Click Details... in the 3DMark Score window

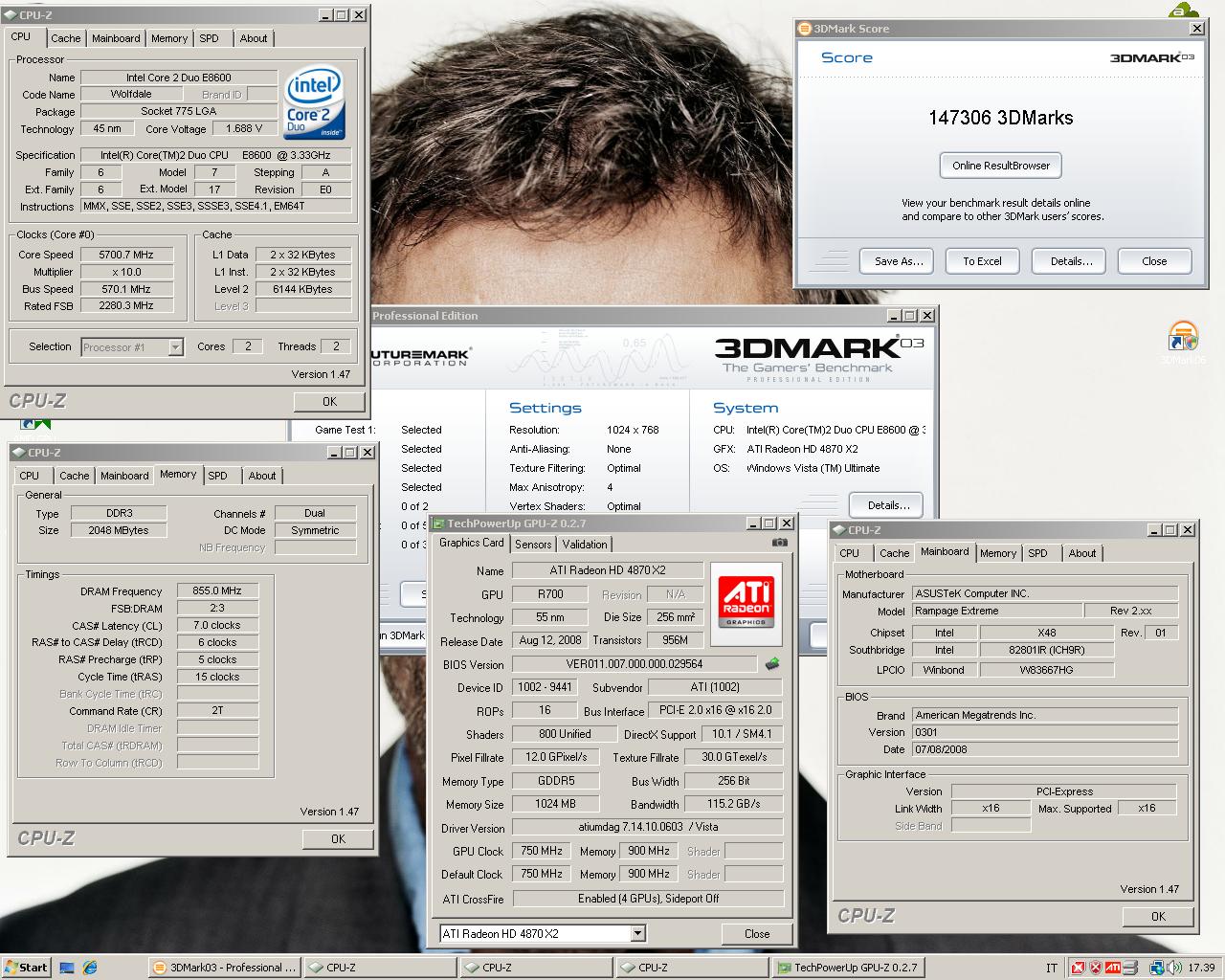[x=1071, y=261]
